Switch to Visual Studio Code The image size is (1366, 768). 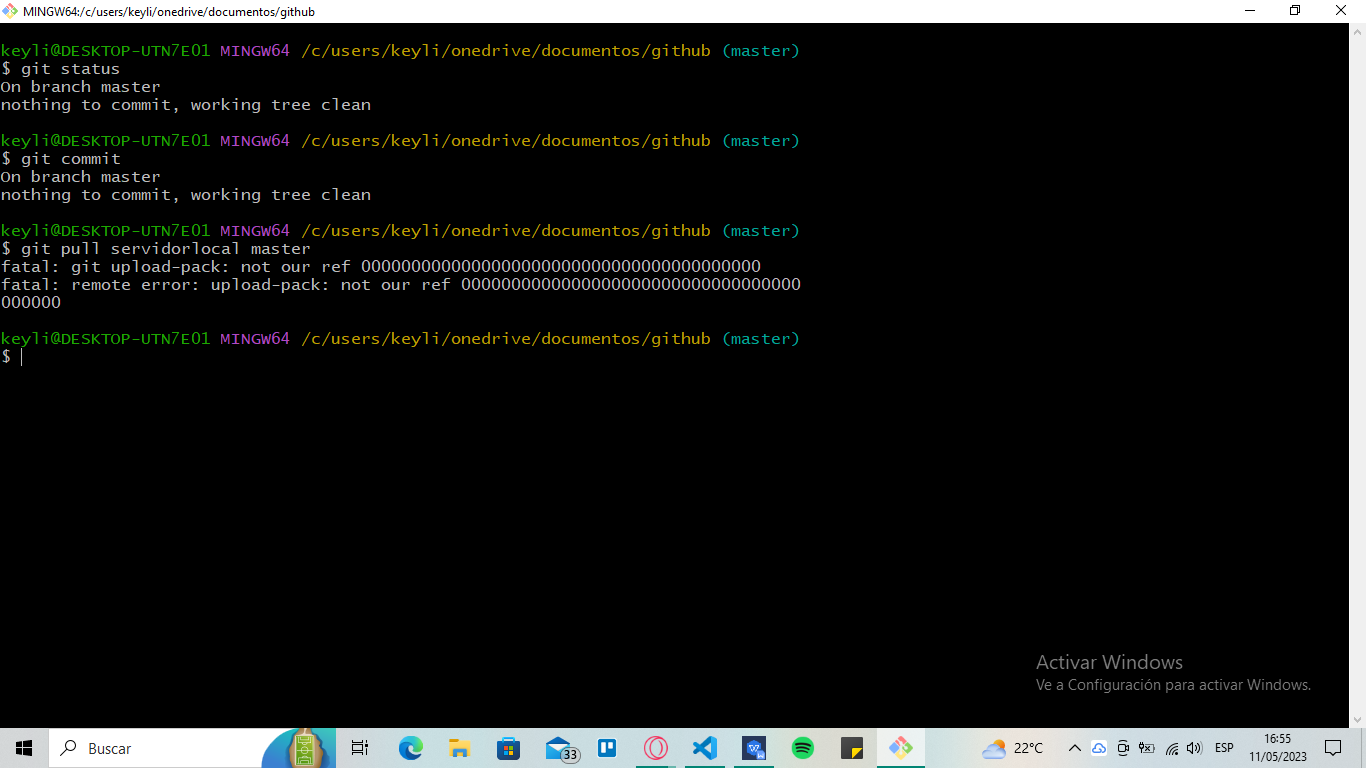[705, 748]
